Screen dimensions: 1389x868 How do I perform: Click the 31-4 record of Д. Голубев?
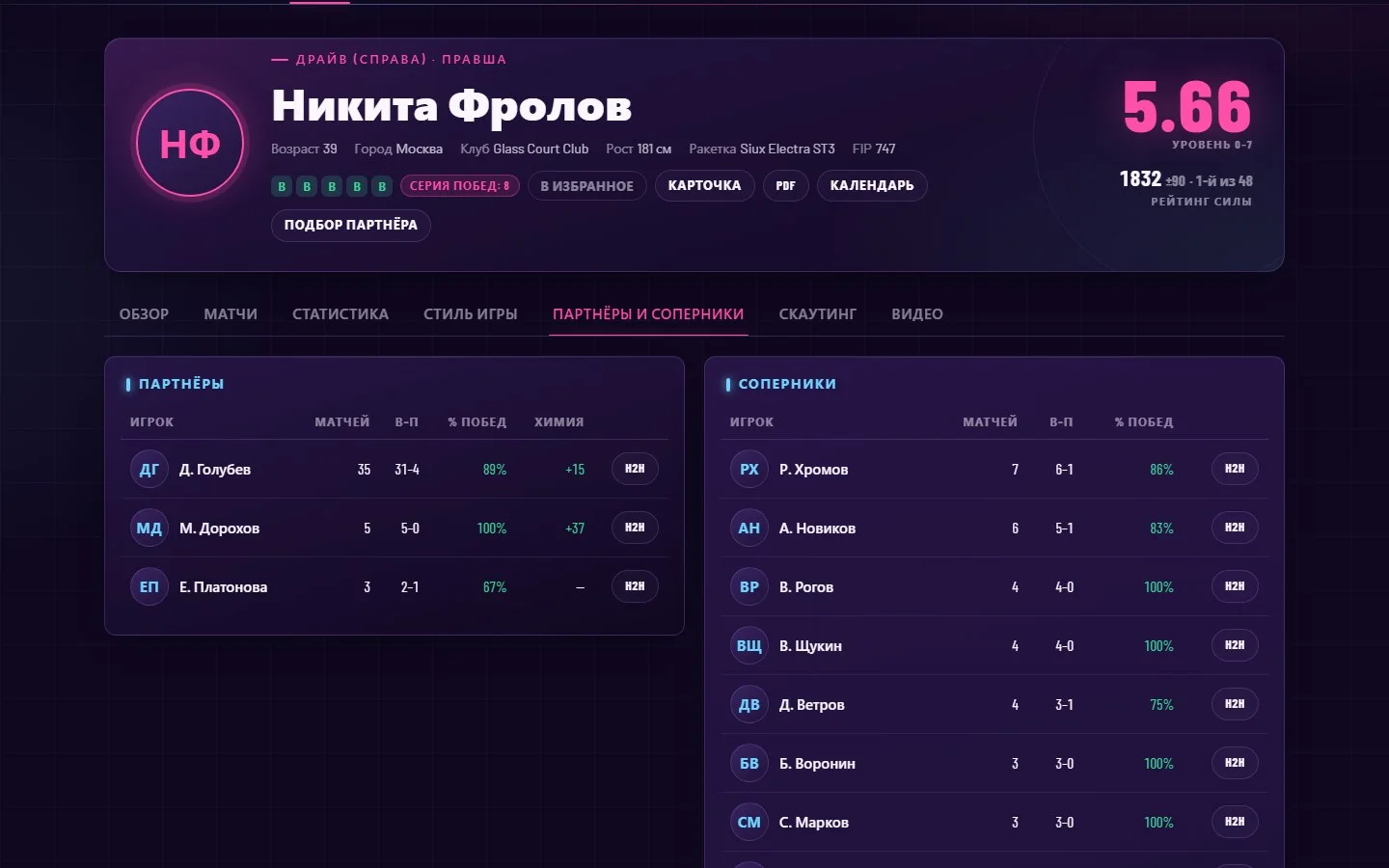coord(406,470)
